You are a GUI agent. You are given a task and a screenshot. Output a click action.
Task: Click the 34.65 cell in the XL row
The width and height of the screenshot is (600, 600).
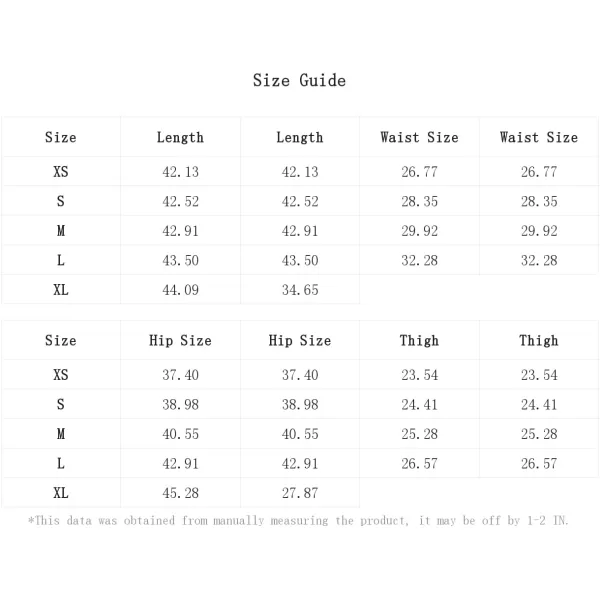point(299,290)
